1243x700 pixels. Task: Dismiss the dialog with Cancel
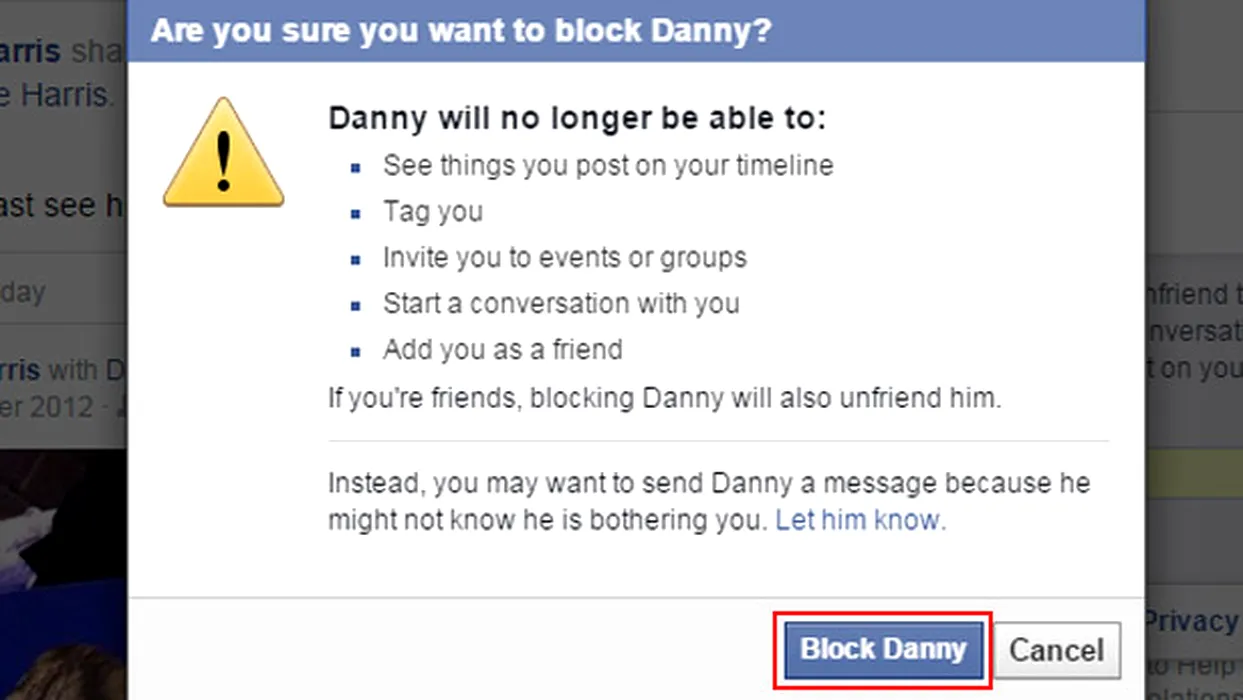pos(1057,650)
